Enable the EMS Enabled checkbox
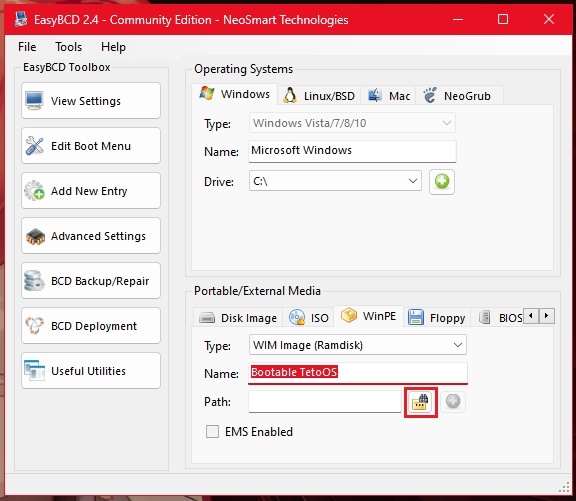Screen dimensions: 576x501 click(212, 432)
